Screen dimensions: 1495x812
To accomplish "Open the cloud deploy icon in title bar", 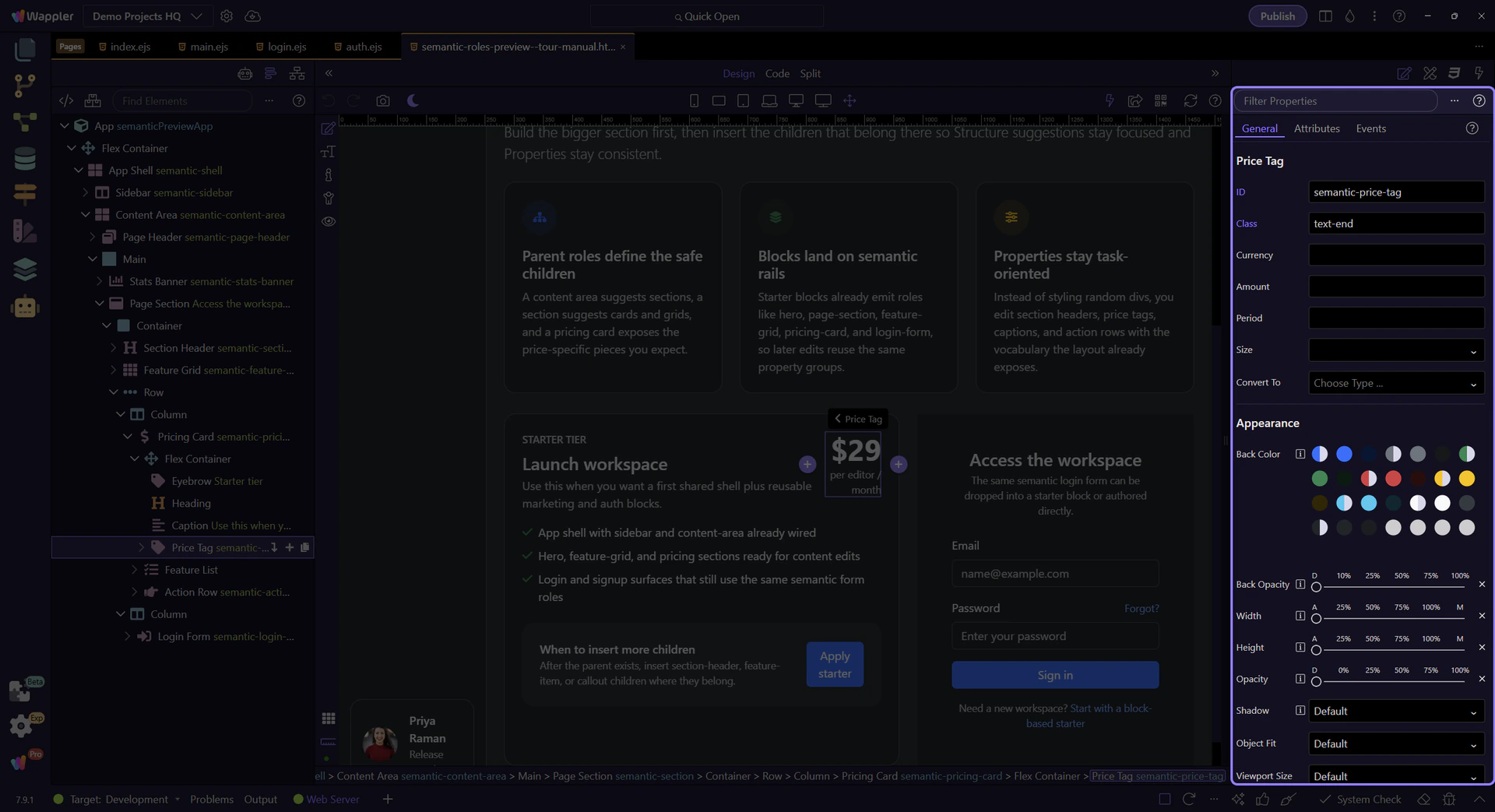I will (252, 16).
